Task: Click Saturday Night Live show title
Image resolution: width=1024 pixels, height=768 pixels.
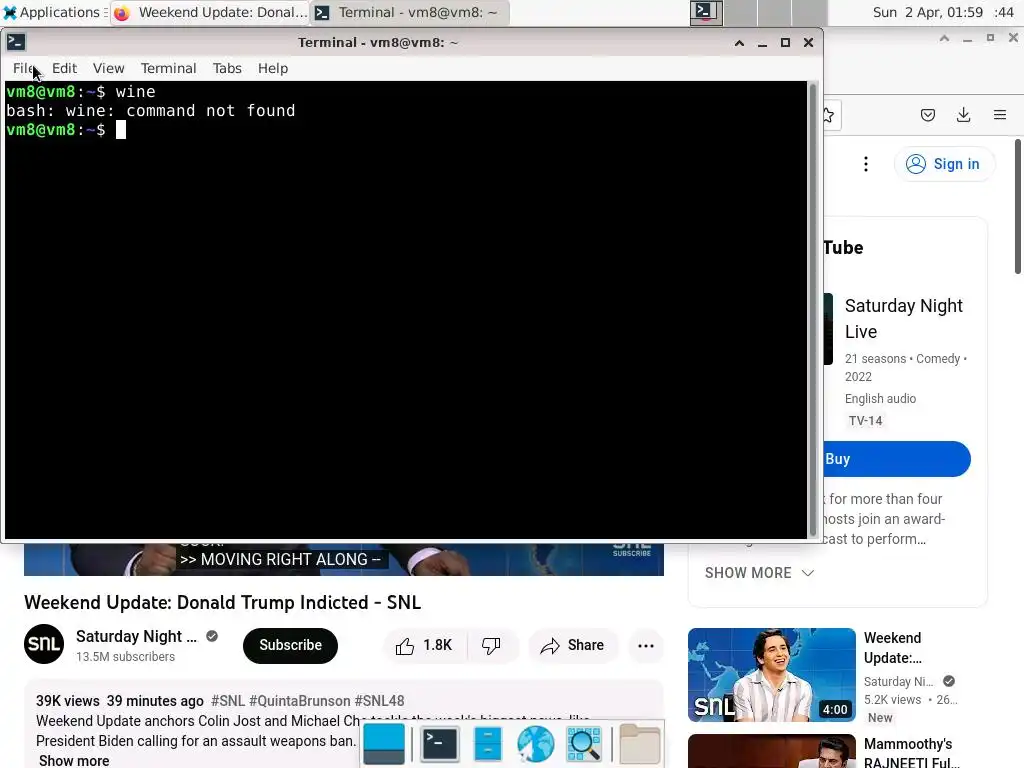Action: point(904,319)
